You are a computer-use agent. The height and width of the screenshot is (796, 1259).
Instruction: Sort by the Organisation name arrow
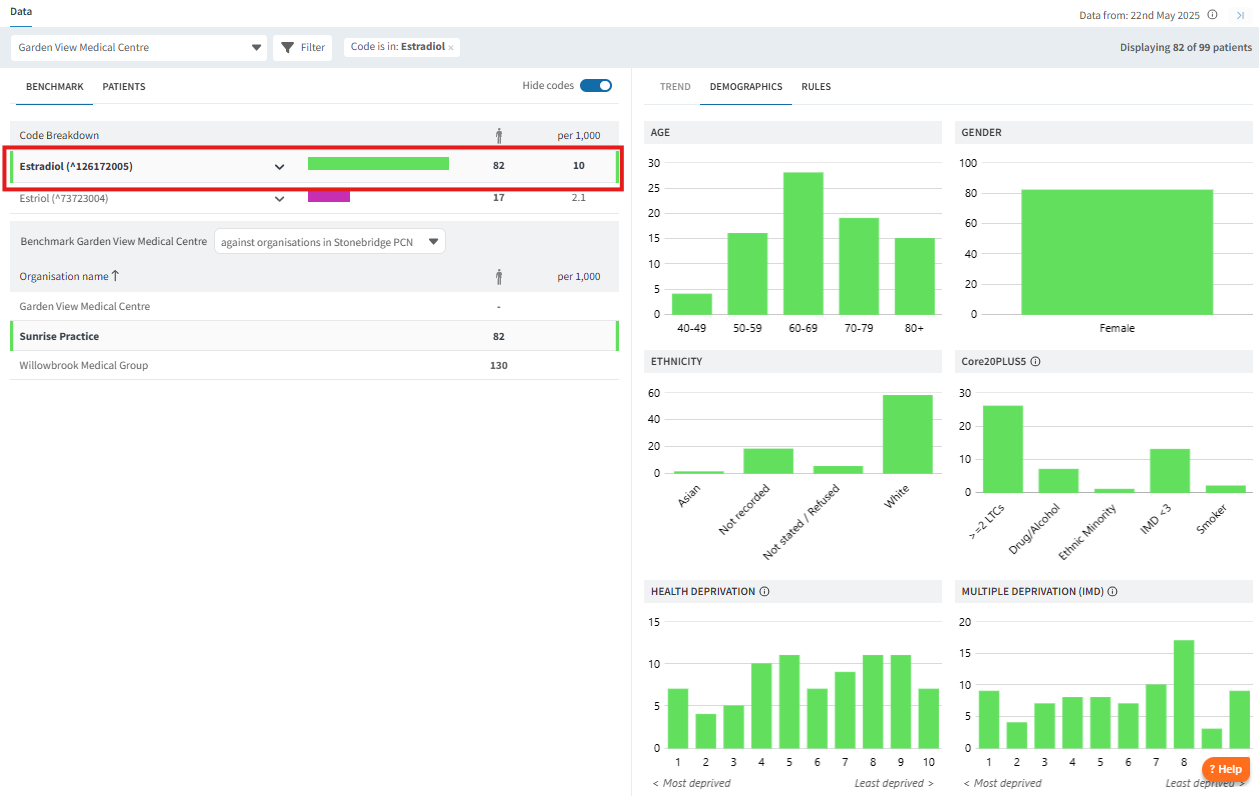click(x=115, y=276)
